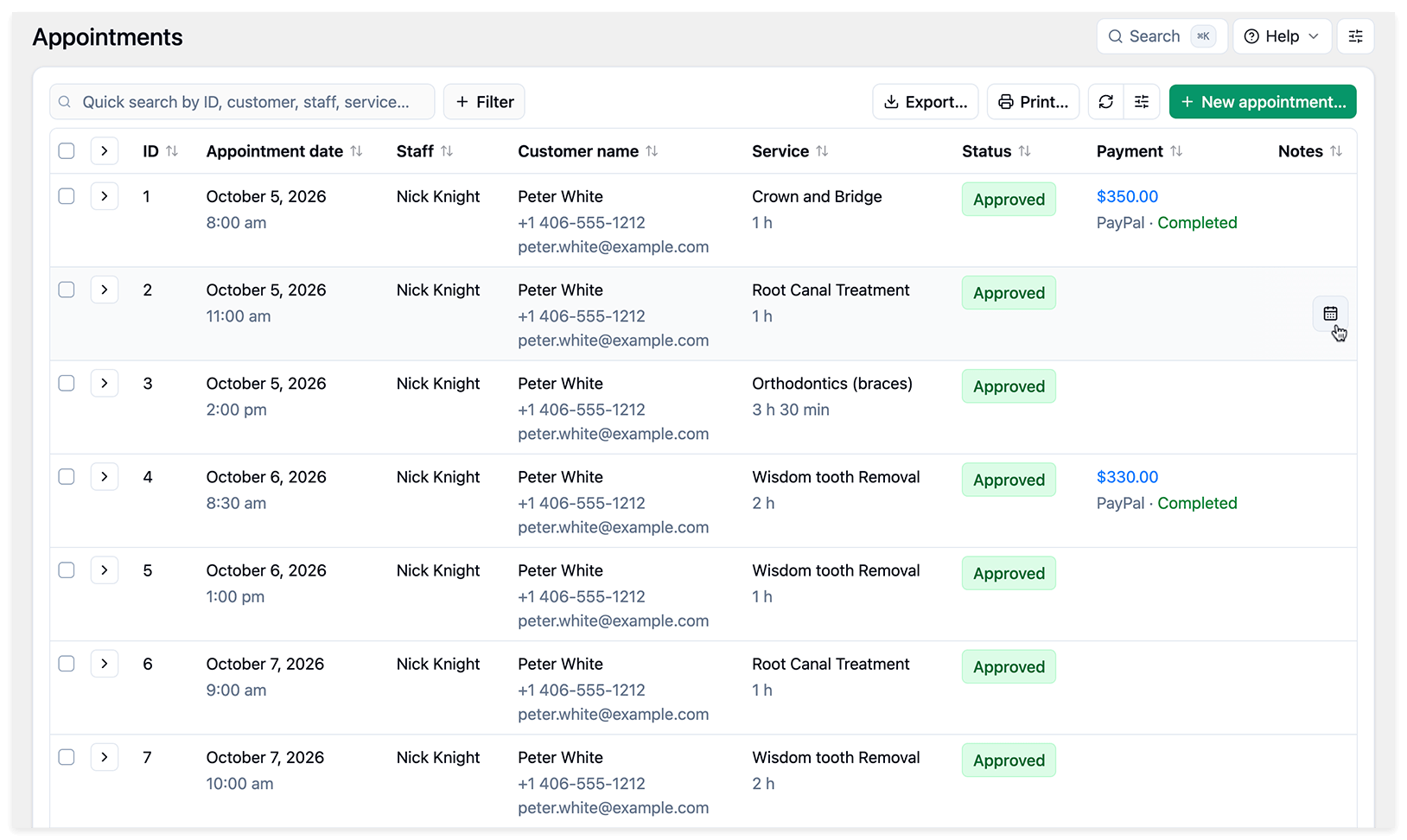Sort by Notes column arrows
The image size is (1407, 840).
(x=1336, y=151)
